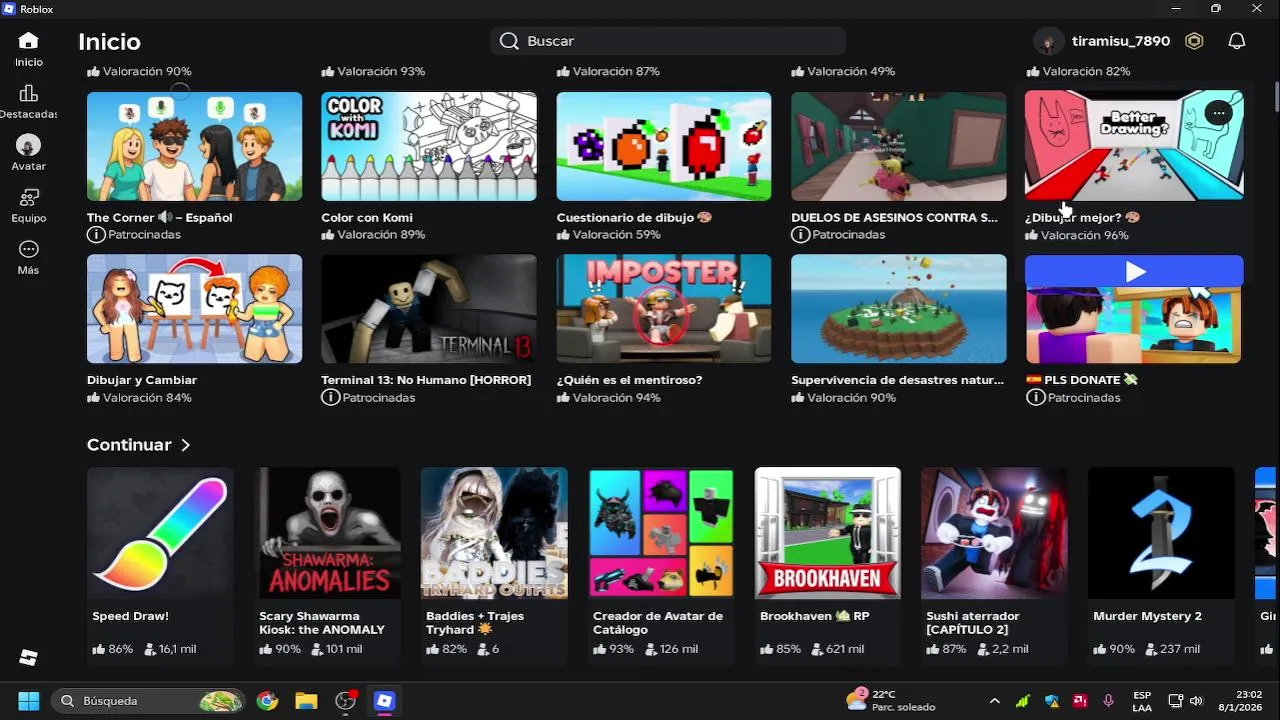This screenshot has width=1280, height=720.
Task: Open the Robux hexagon icon
Action: tap(1194, 41)
